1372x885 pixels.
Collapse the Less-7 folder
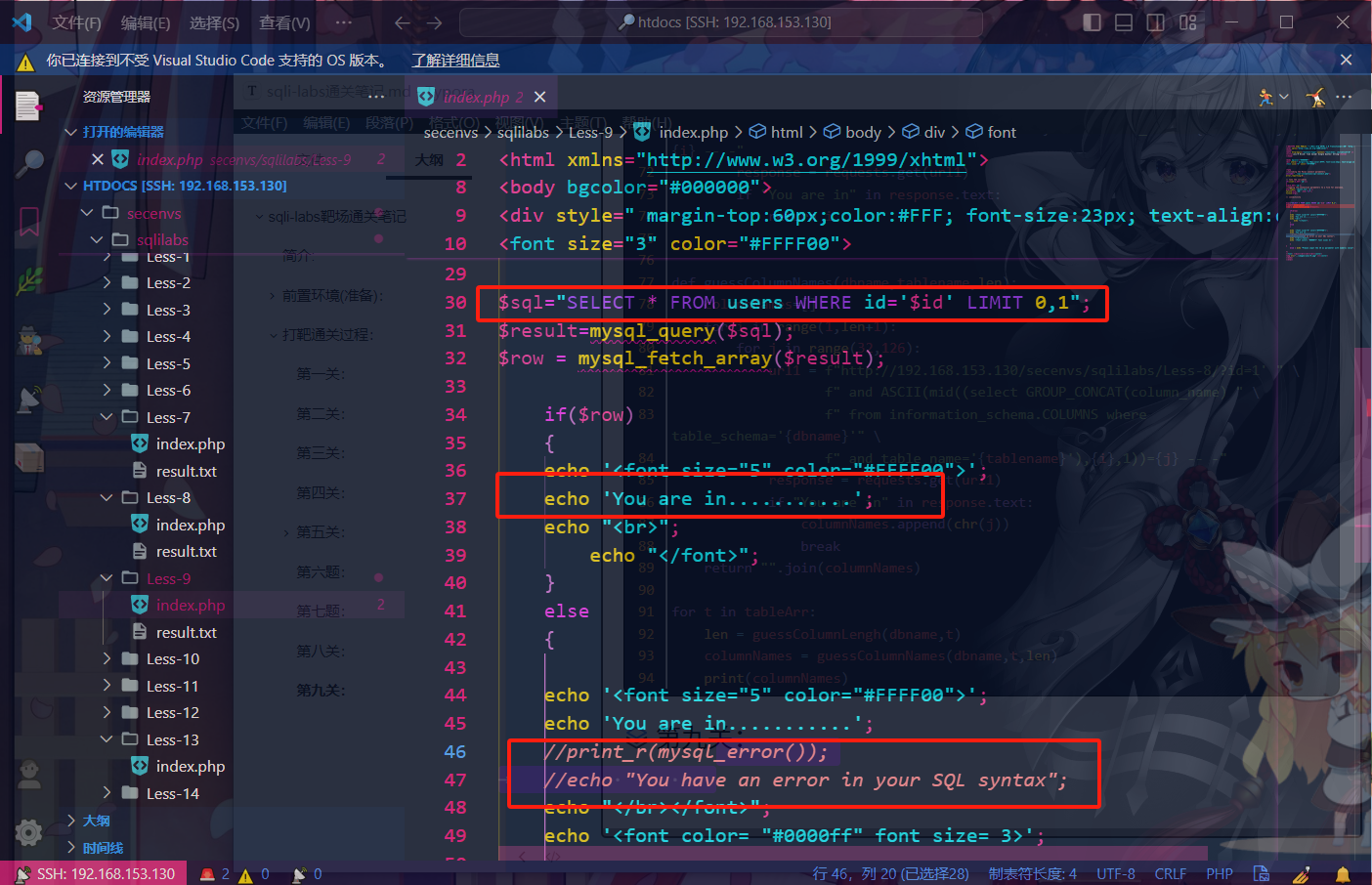pos(168,417)
